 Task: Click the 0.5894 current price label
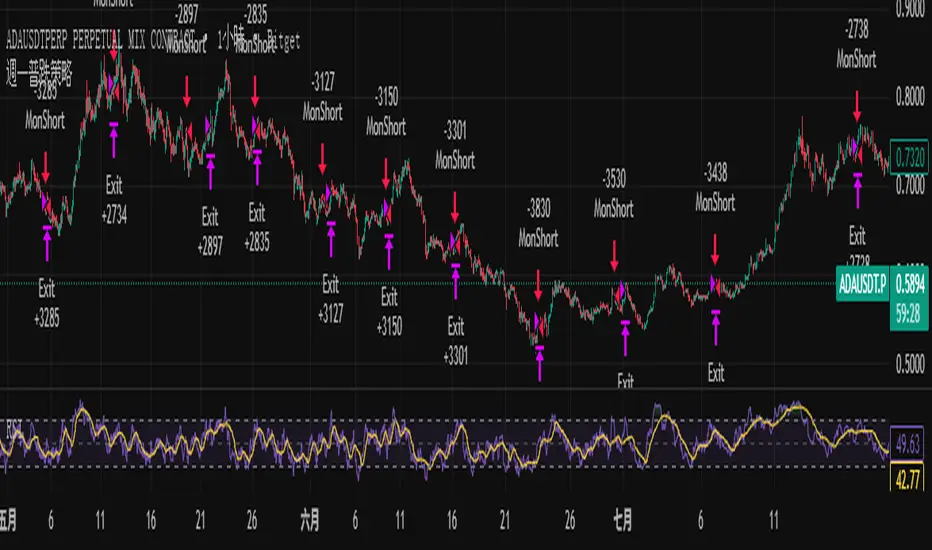(909, 285)
